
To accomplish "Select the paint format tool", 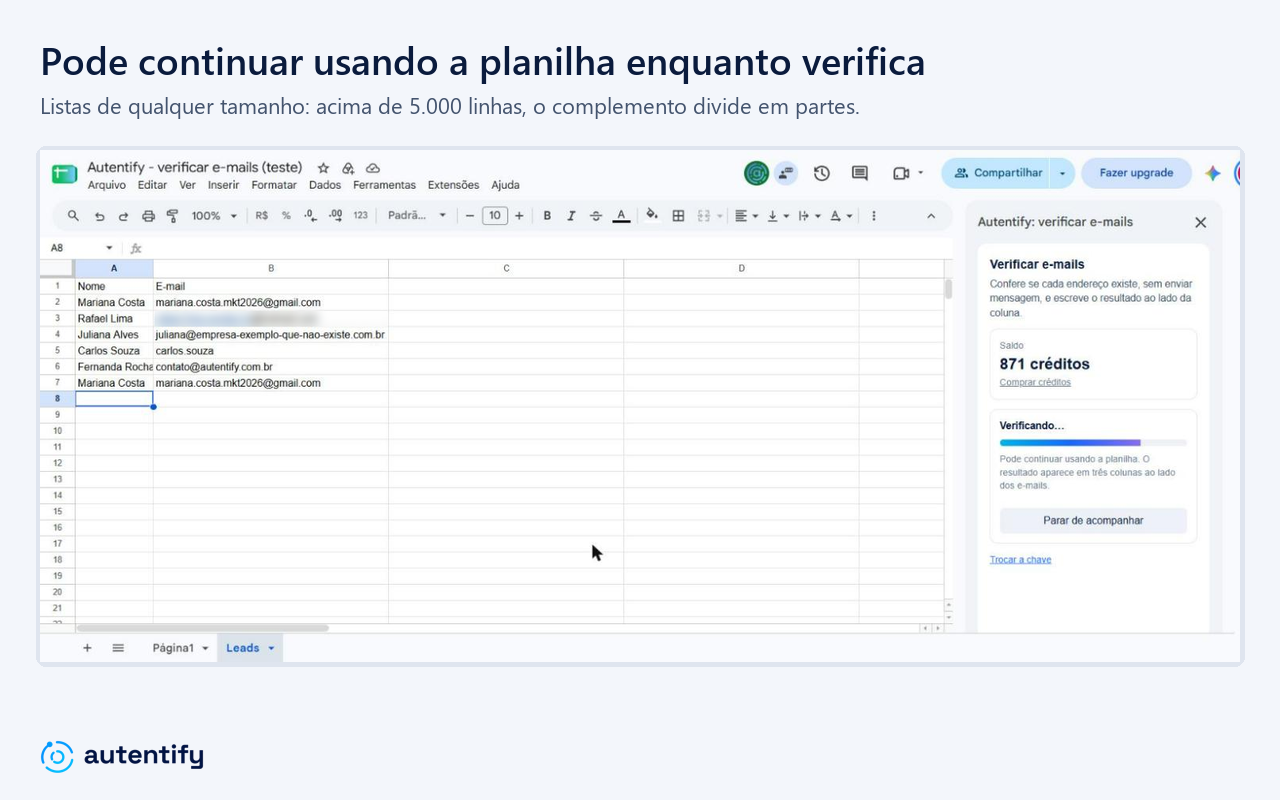I will click(172, 216).
